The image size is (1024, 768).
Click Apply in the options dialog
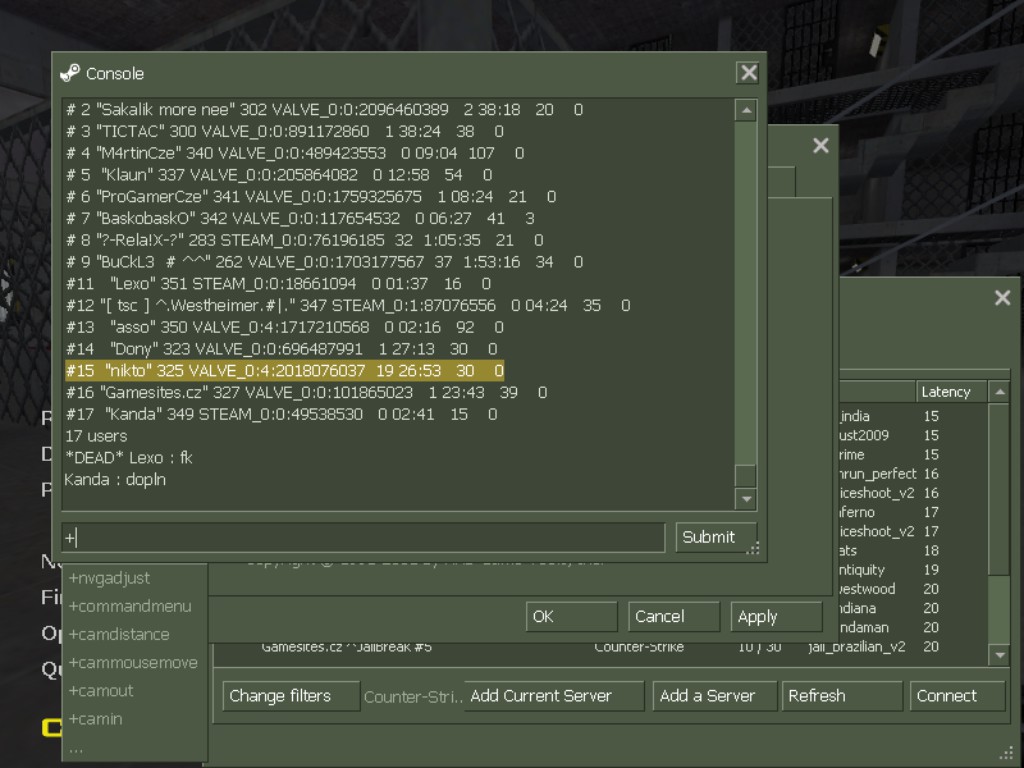pos(776,616)
